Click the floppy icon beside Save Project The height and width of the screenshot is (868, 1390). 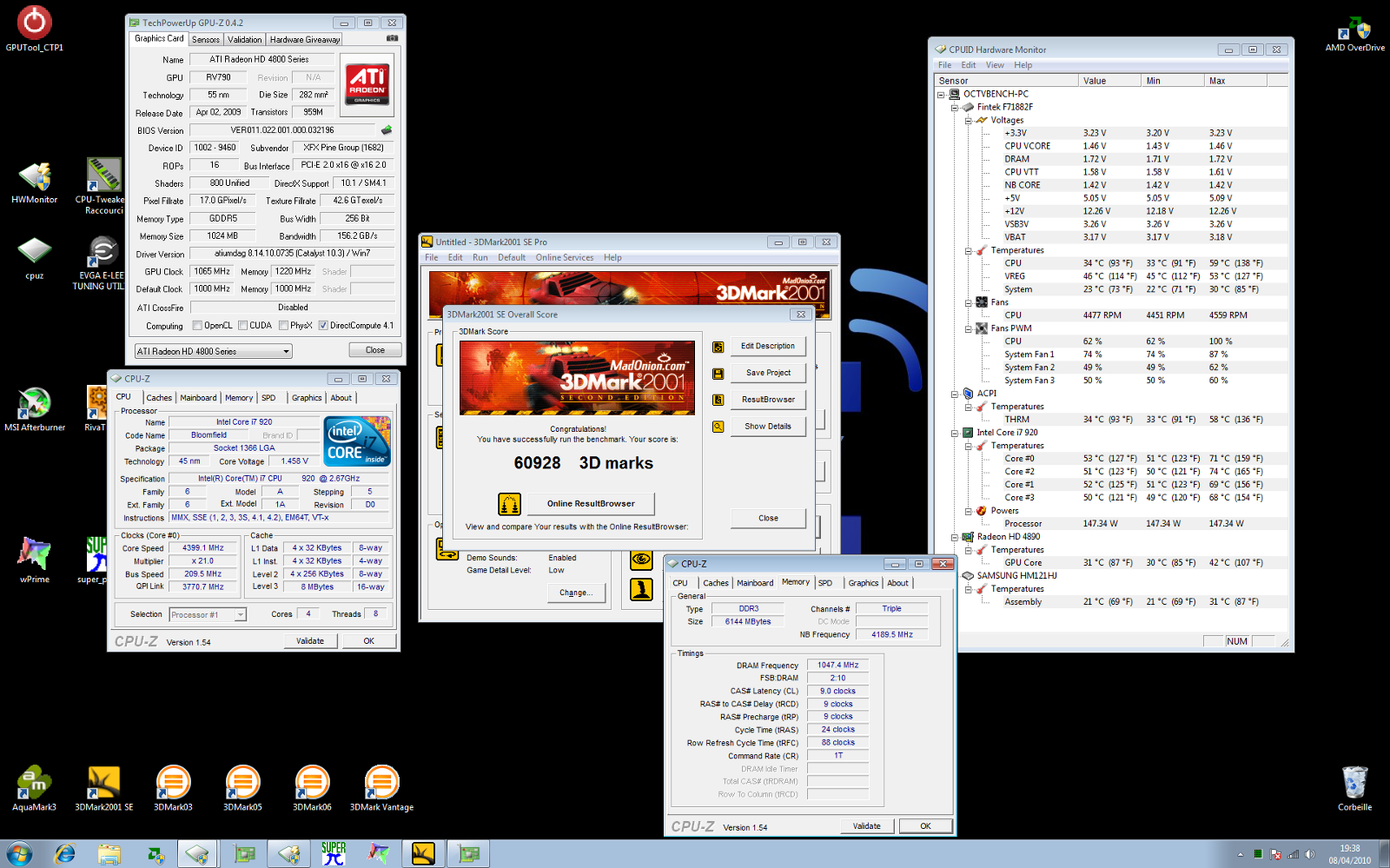718,374
